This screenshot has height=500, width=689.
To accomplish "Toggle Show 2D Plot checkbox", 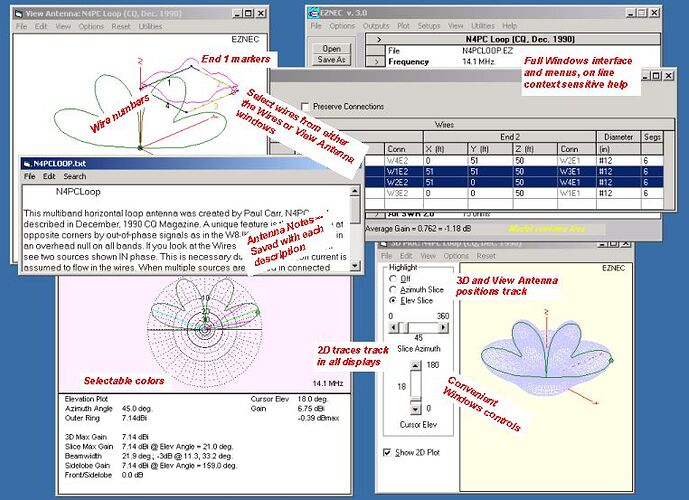I will click(387, 453).
